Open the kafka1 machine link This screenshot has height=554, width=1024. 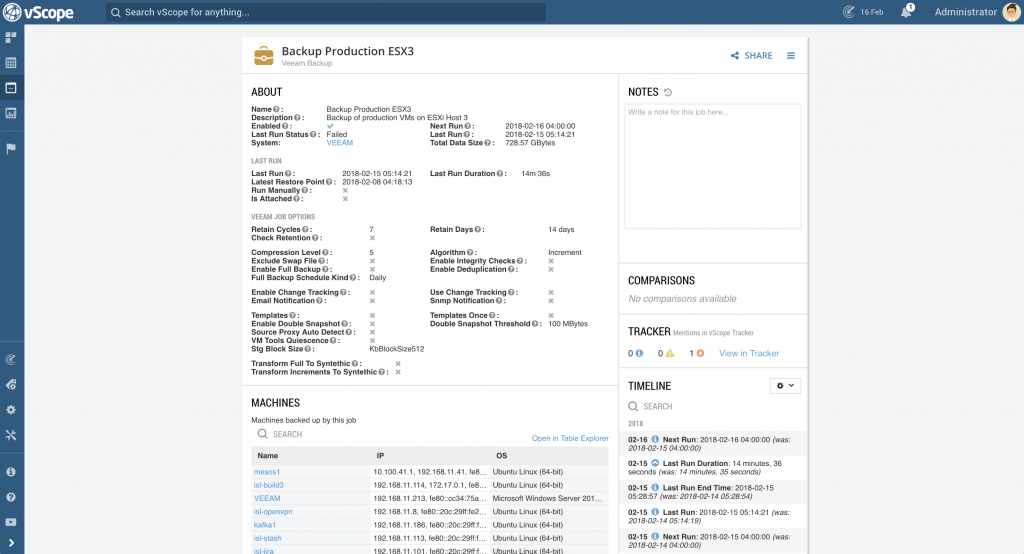tap(264, 525)
